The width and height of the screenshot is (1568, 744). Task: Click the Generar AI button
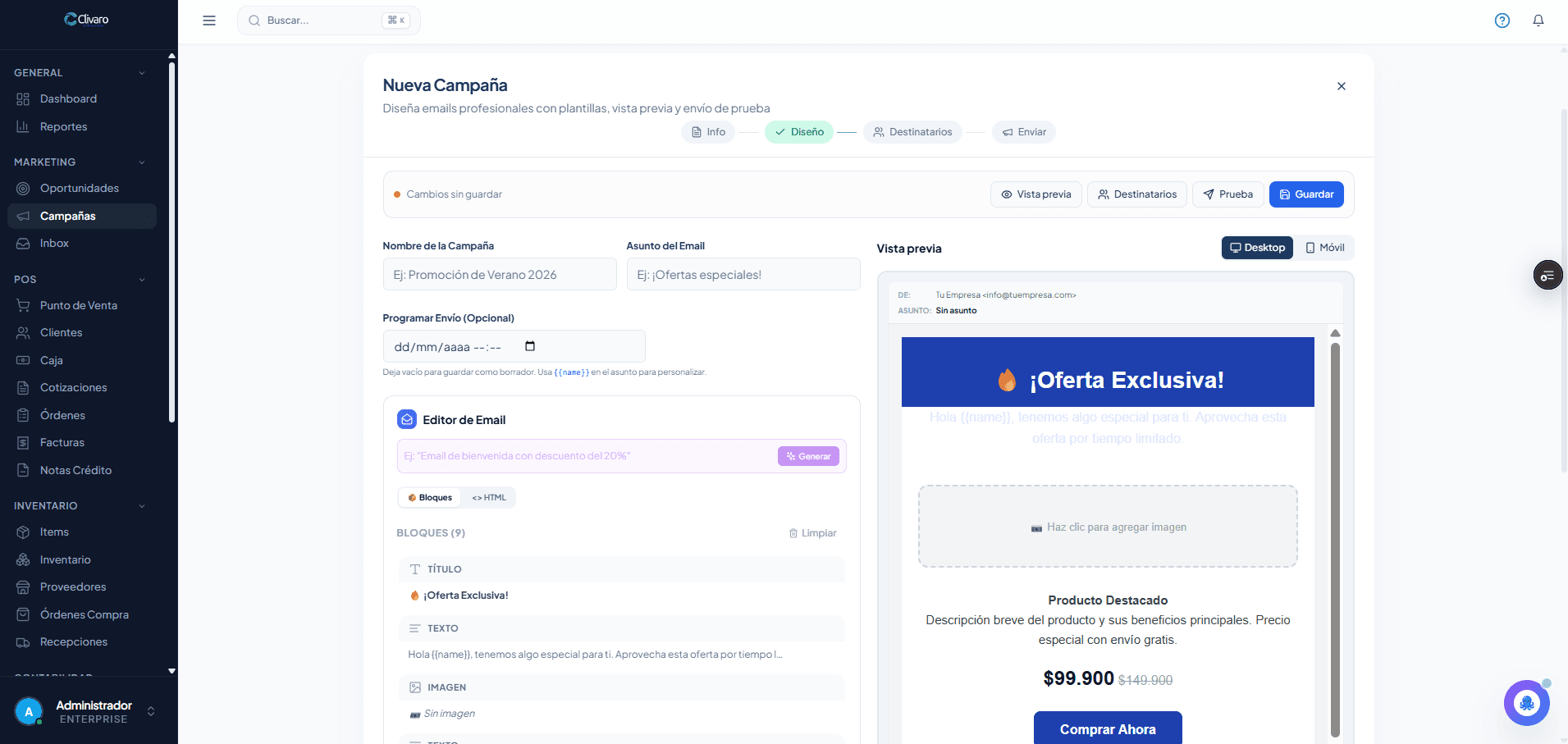pos(808,457)
